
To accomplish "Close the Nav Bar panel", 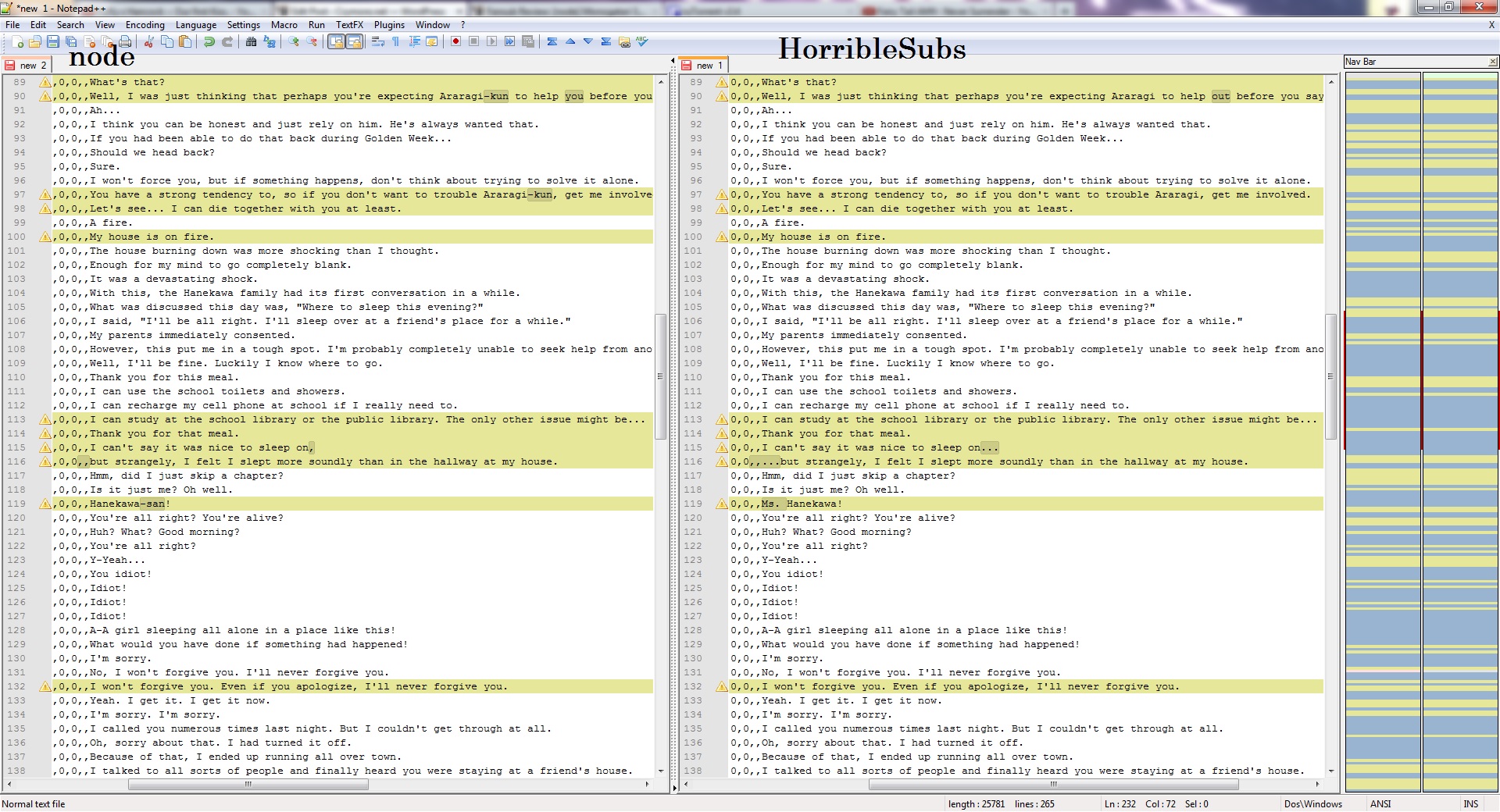I will click(x=1492, y=62).
